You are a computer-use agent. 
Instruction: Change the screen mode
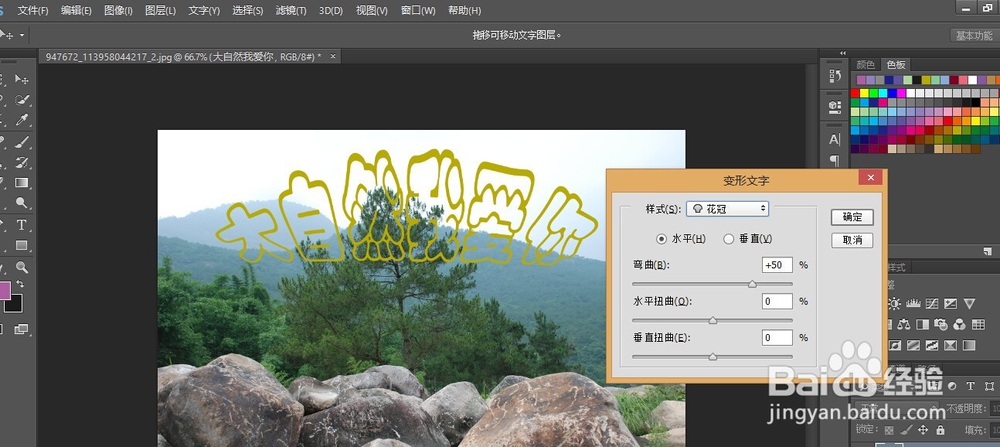pos(22,329)
